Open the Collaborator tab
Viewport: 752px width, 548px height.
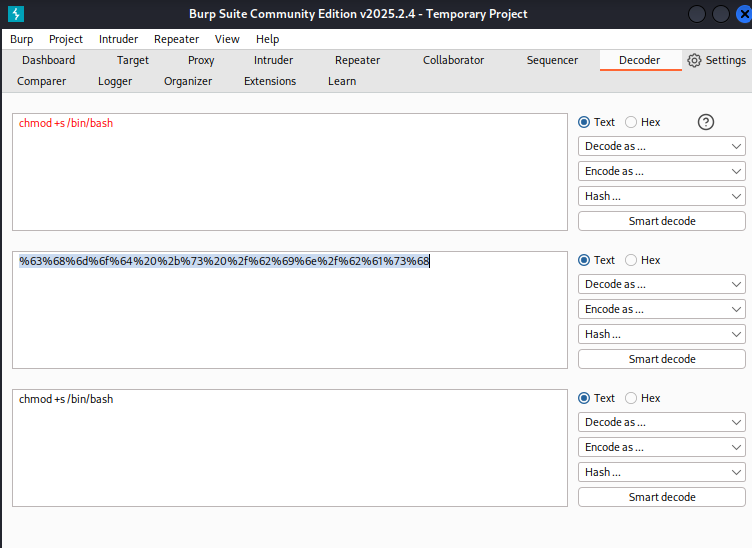(453, 60)
